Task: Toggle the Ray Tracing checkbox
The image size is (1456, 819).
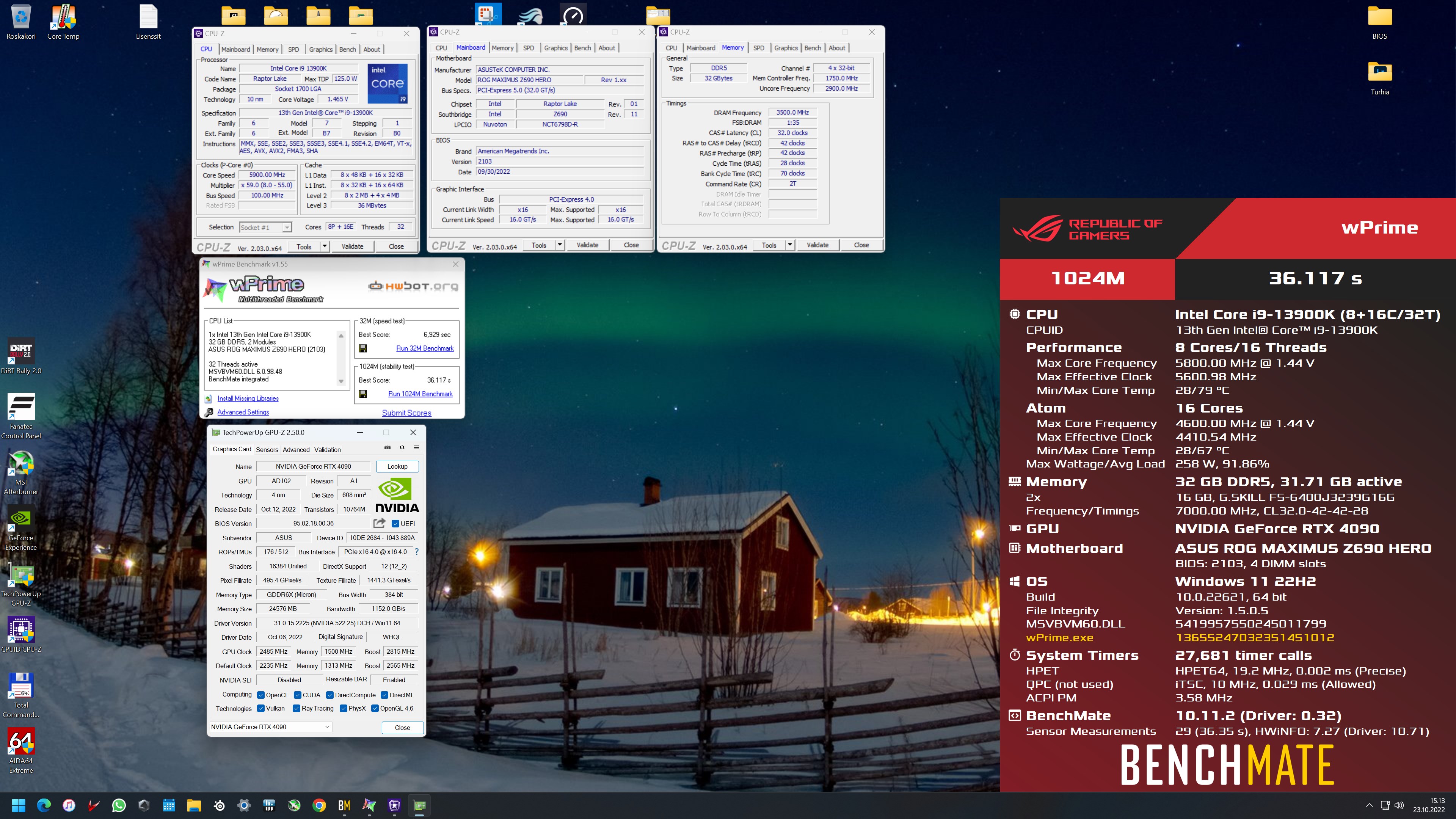Action: click(x=296, y=708)
